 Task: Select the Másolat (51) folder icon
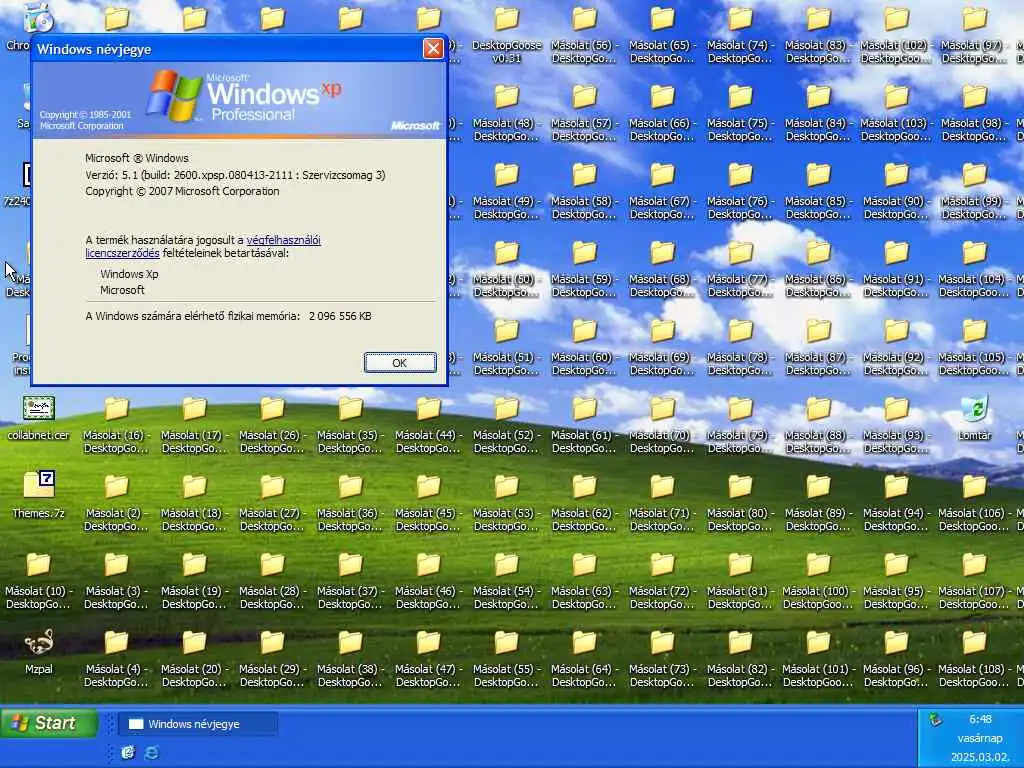507,331
